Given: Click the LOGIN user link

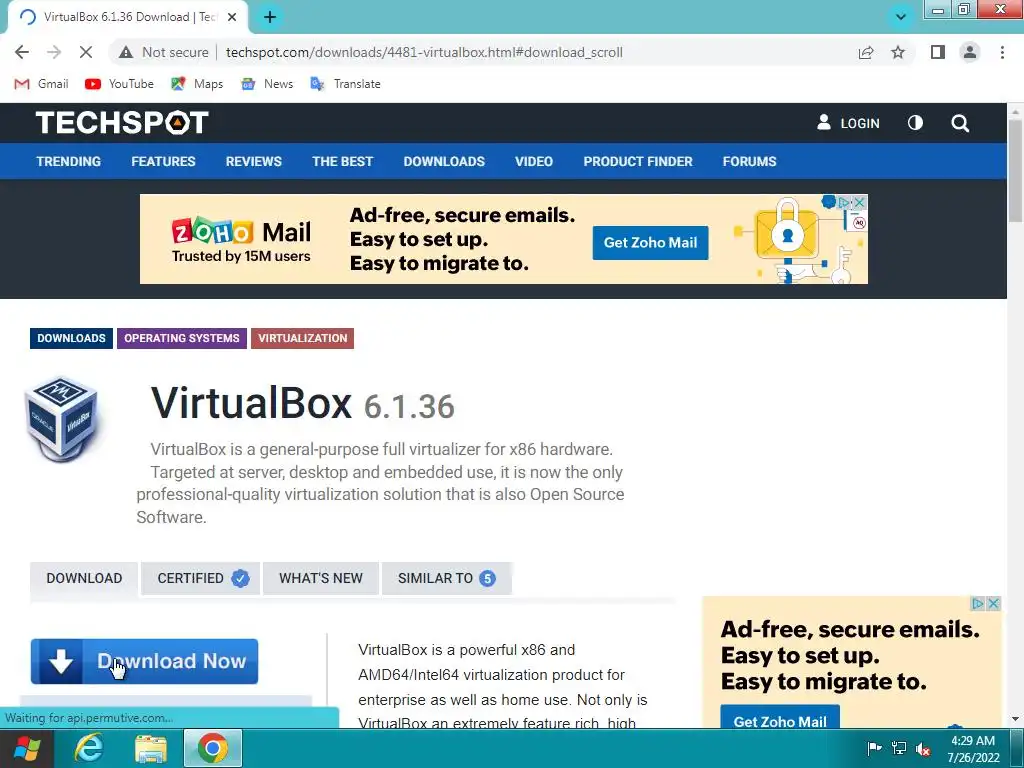Looking at the screenshot, I should [848, 123].
